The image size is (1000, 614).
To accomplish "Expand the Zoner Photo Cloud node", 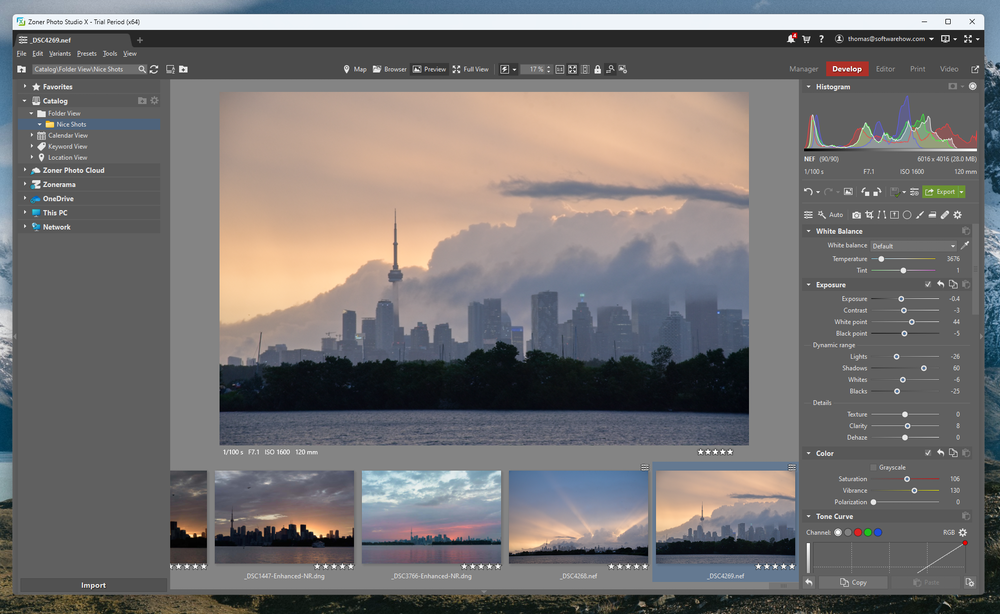I will (25, 170).
